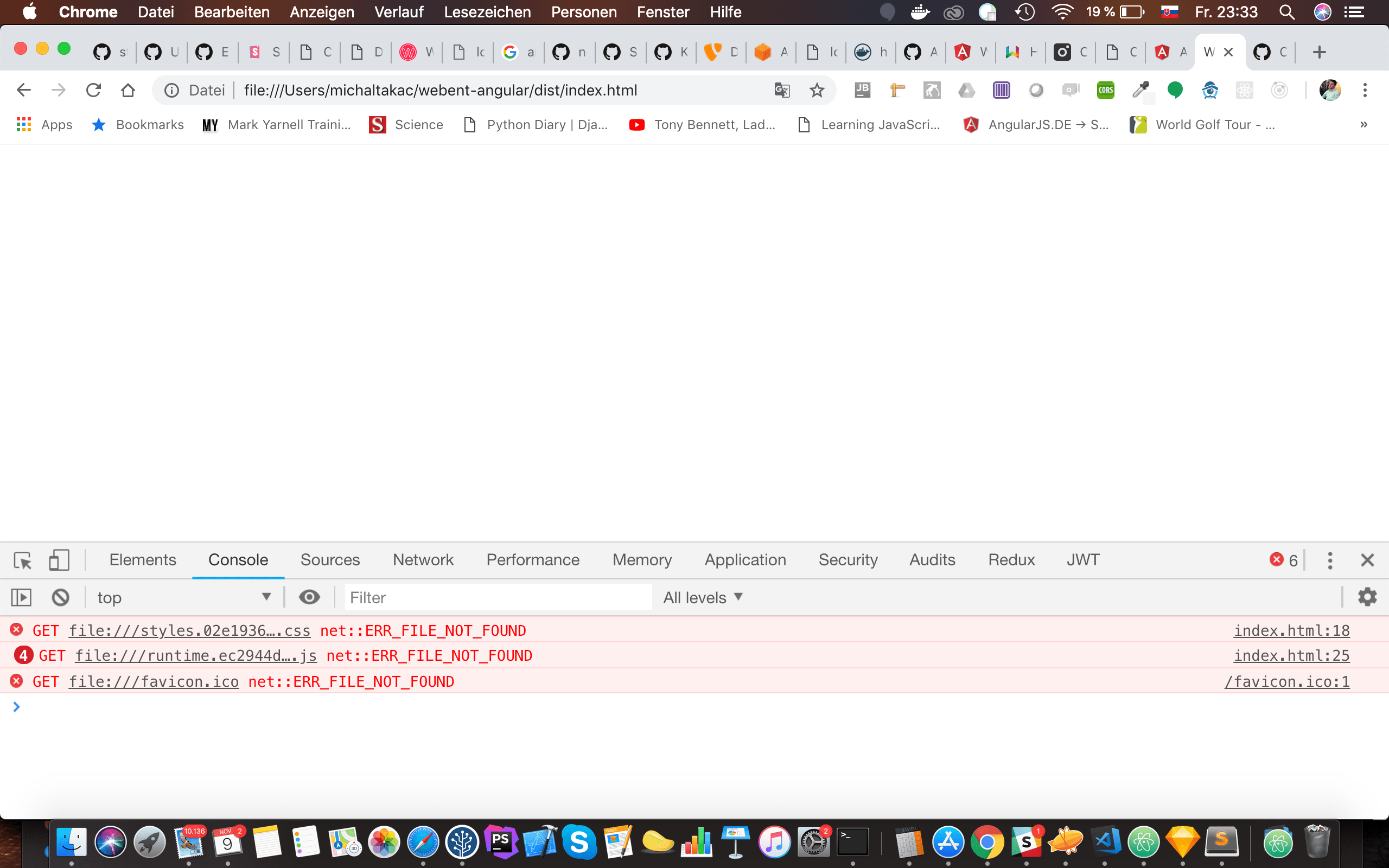Open the index.html:18 source link

pos(1291,630)
